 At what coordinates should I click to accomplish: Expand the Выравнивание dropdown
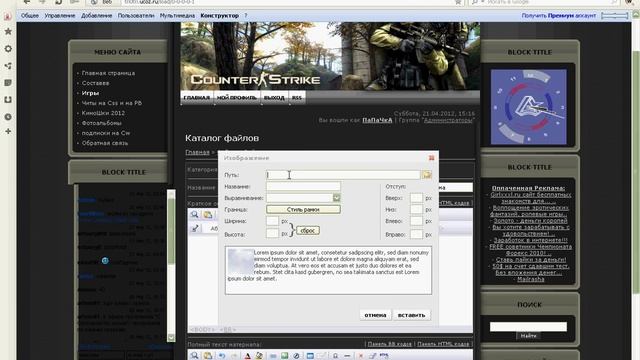coord(336,198)
